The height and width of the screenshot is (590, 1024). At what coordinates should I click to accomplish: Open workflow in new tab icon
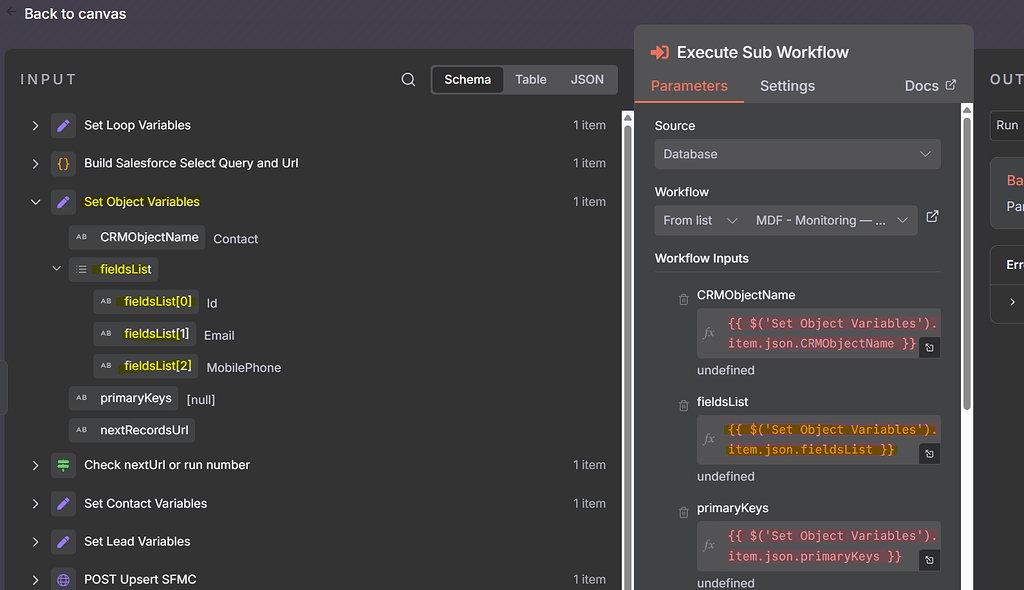[x=932, y=217]
